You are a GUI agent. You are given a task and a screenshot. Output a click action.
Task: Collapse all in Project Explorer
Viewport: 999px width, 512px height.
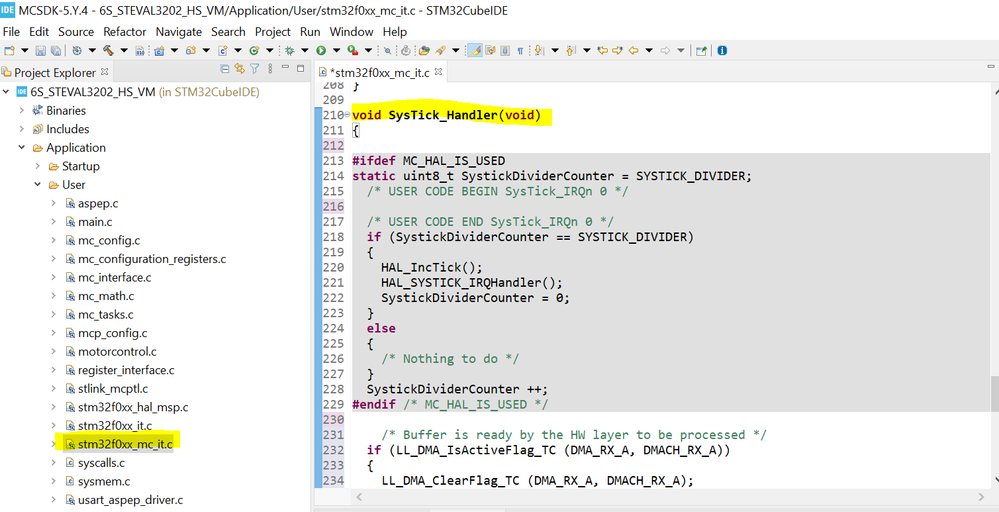point(225,69)
